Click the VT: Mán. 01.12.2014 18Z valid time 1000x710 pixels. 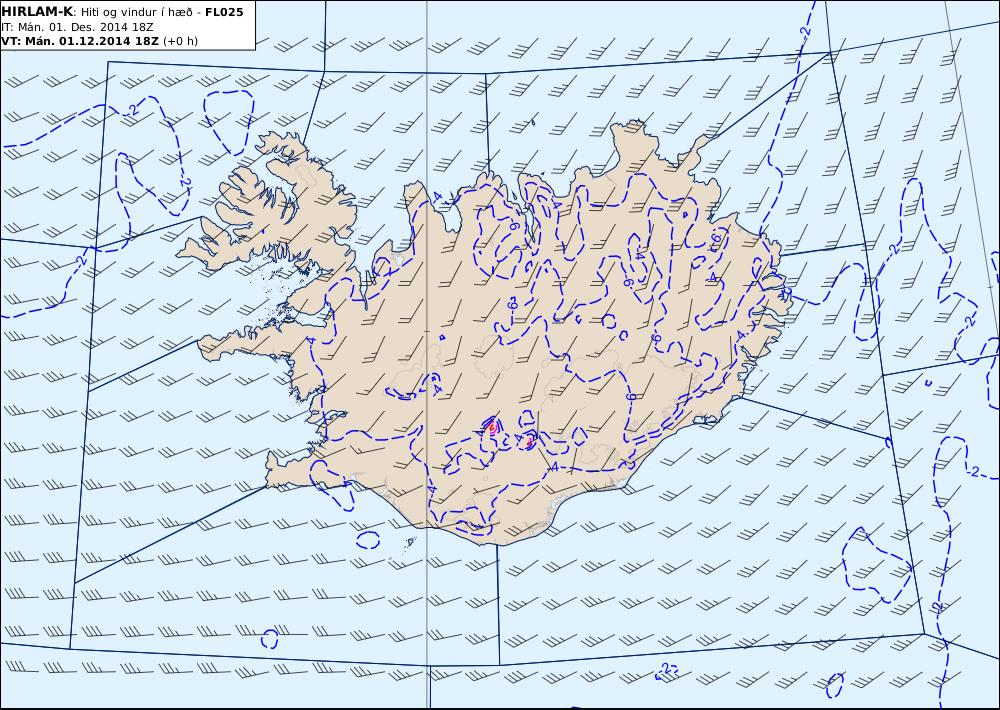tap(80, 41)
